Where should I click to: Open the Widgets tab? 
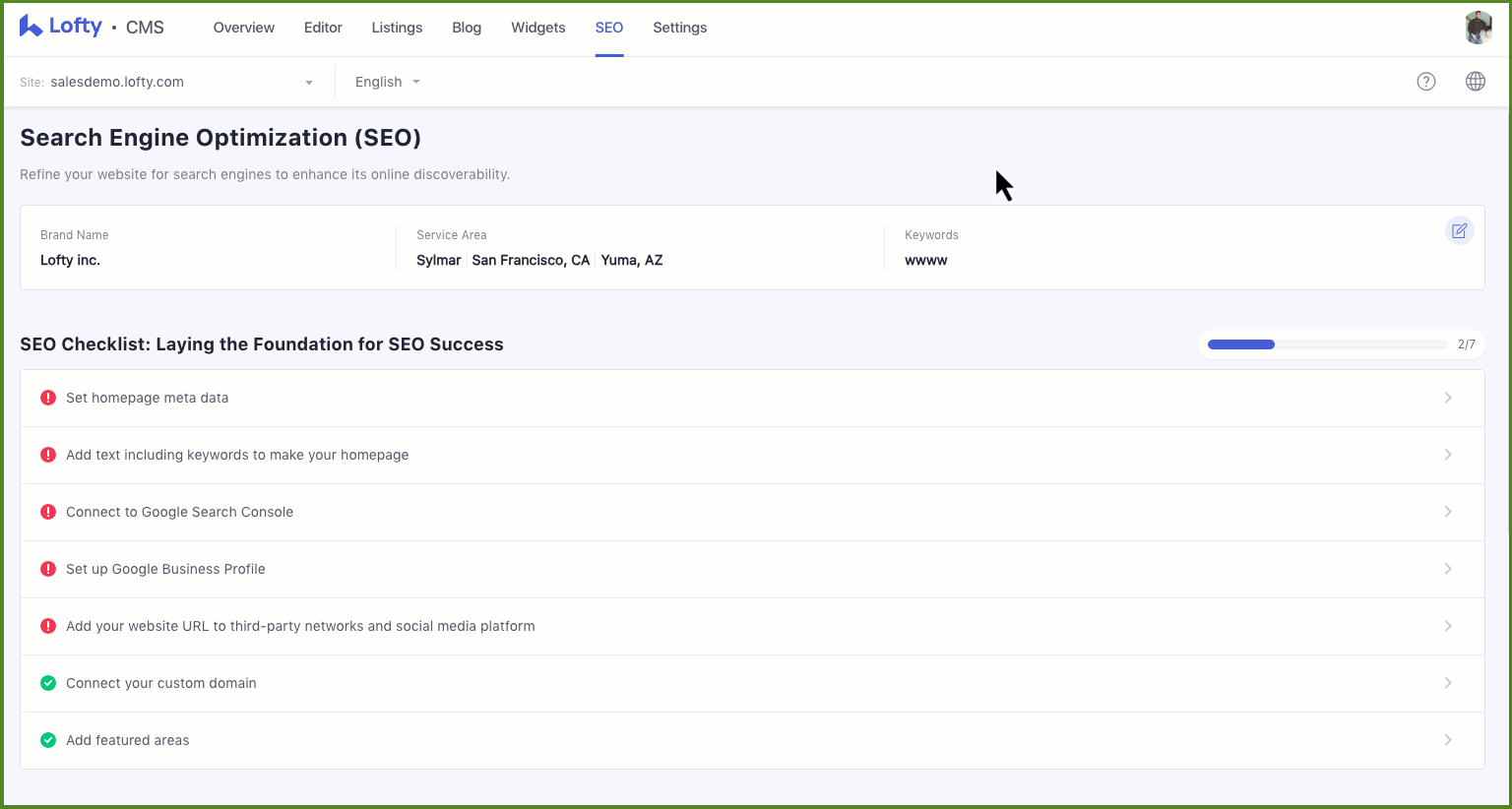click(x=538, y=28)
